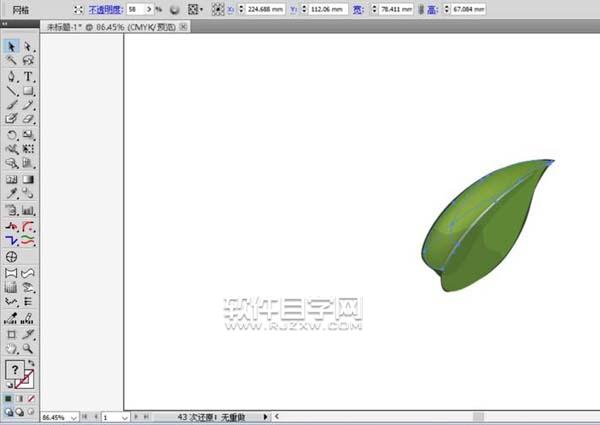Go to next artboard button
The width and height of the screenshot is (600, 425).
(x=135, y=416)
